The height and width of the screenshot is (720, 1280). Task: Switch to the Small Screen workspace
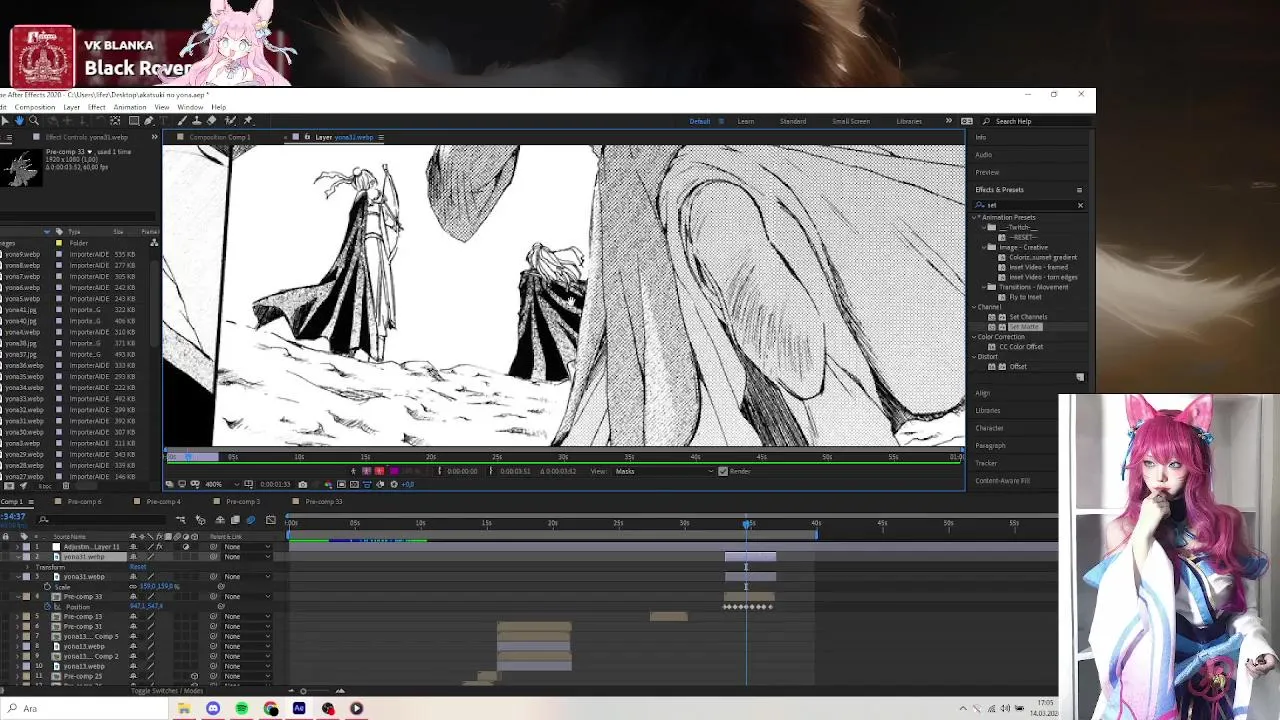click(x=851, y=121)
